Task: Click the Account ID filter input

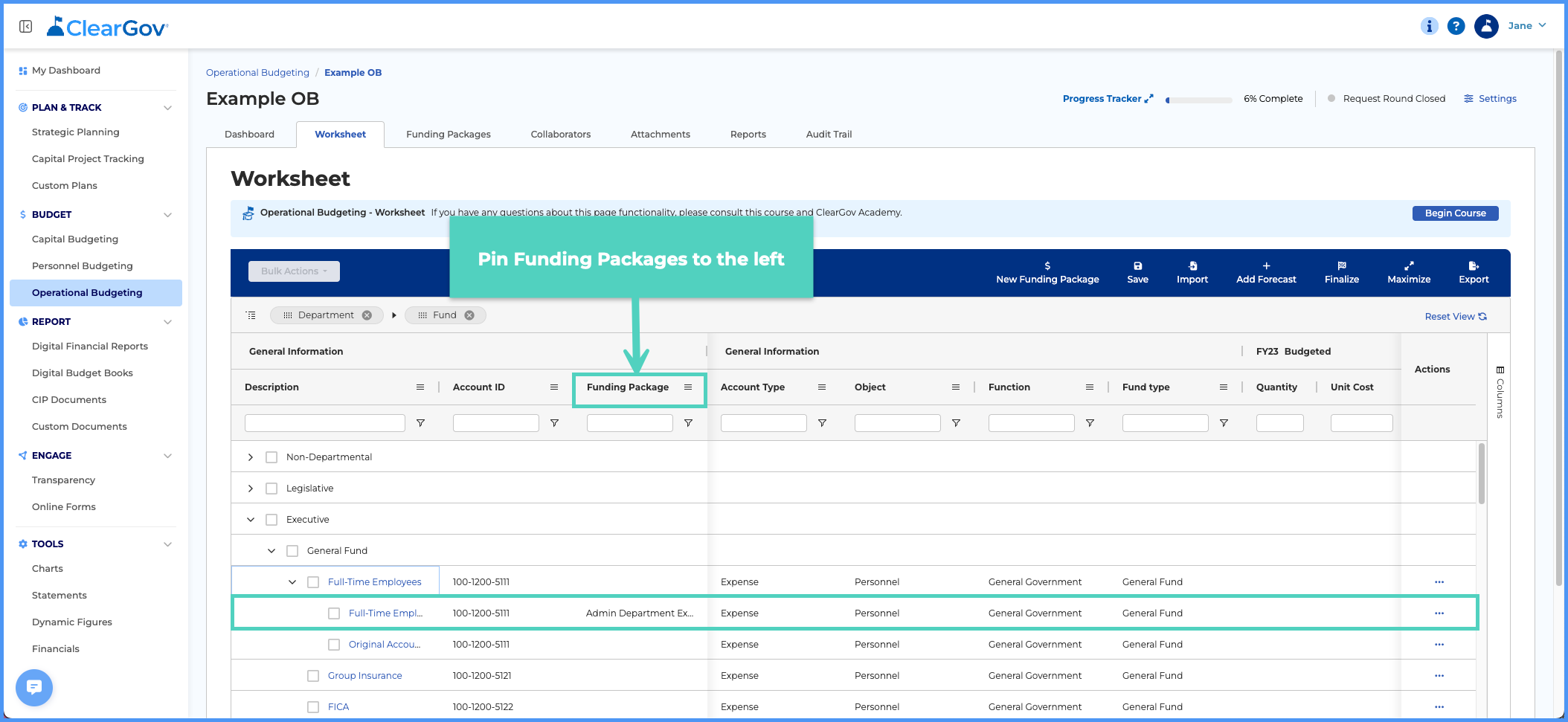Action: [x=496, y=423]
